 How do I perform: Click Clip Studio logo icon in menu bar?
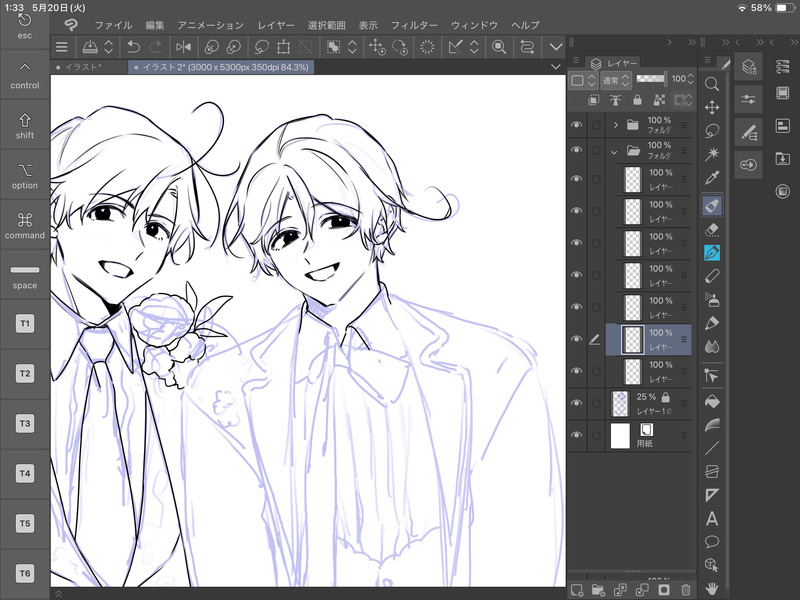pyautogui.click(x=71, y=24)
